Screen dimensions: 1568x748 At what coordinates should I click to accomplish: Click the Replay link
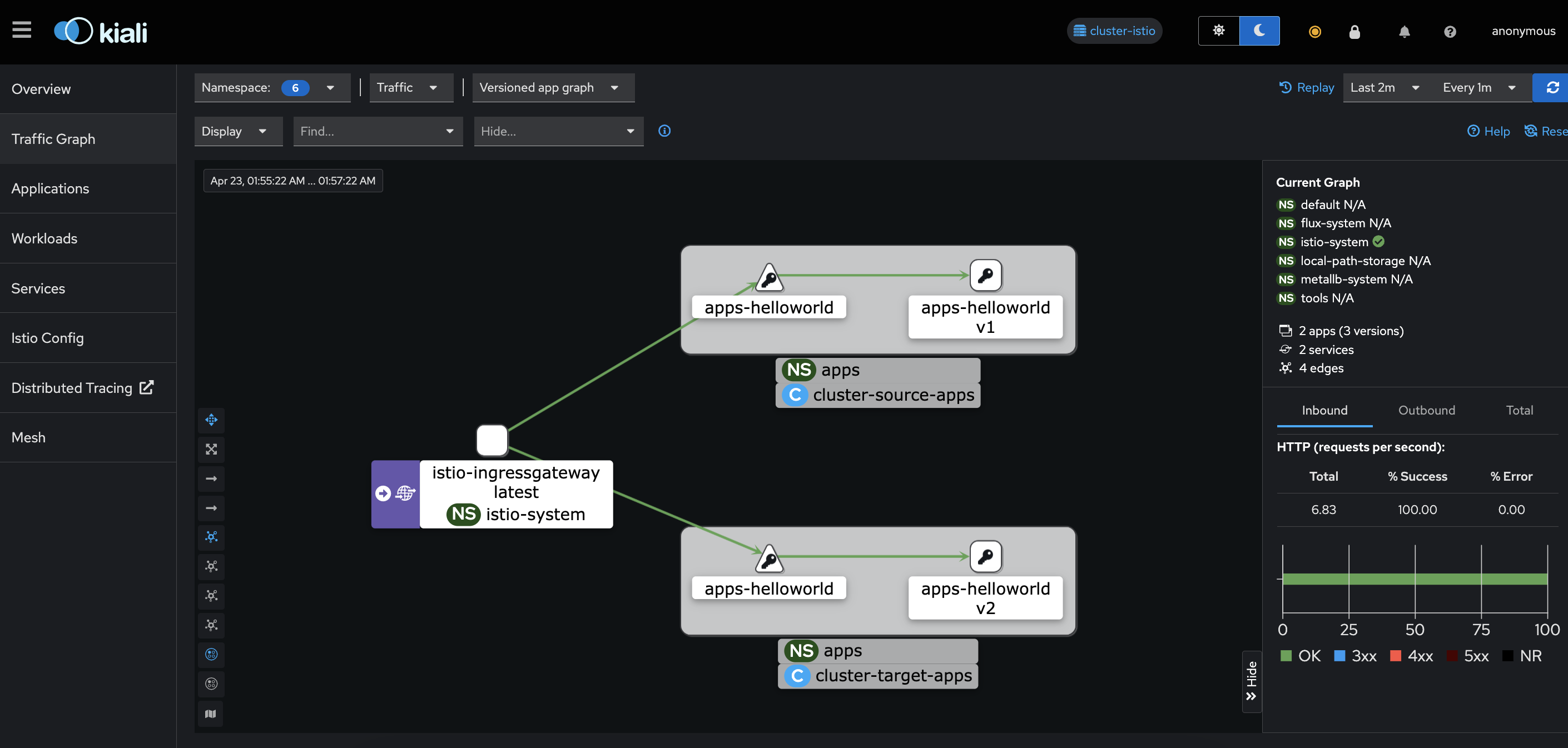click(x=1307, y=88)
